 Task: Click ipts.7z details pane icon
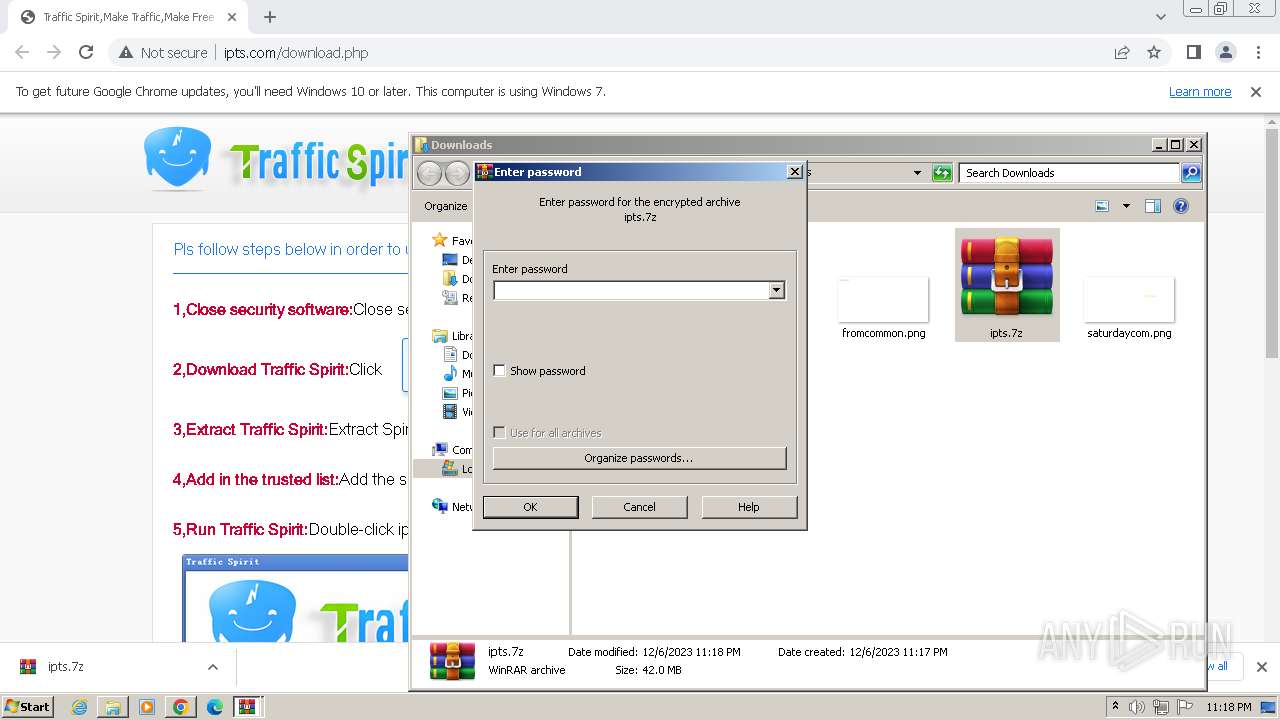452,661
